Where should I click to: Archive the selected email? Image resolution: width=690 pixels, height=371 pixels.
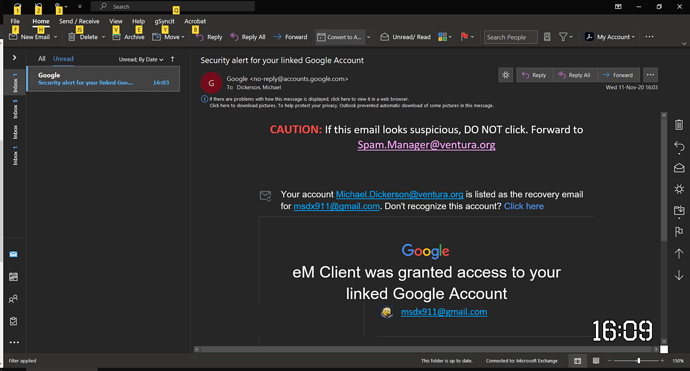point(128,37)
